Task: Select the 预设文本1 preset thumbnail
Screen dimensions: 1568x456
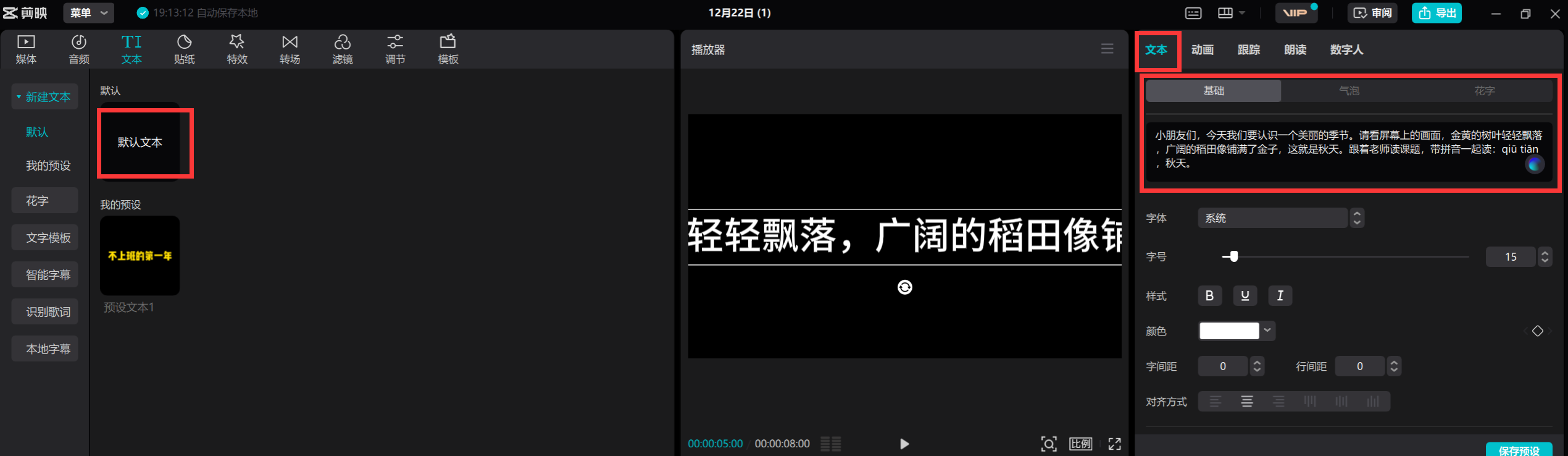Action: coord(140,256)
